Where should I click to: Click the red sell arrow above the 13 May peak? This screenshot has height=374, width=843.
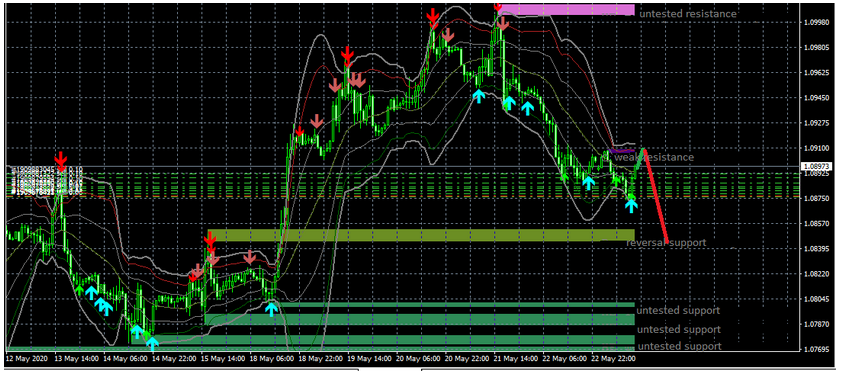point(61,160)
